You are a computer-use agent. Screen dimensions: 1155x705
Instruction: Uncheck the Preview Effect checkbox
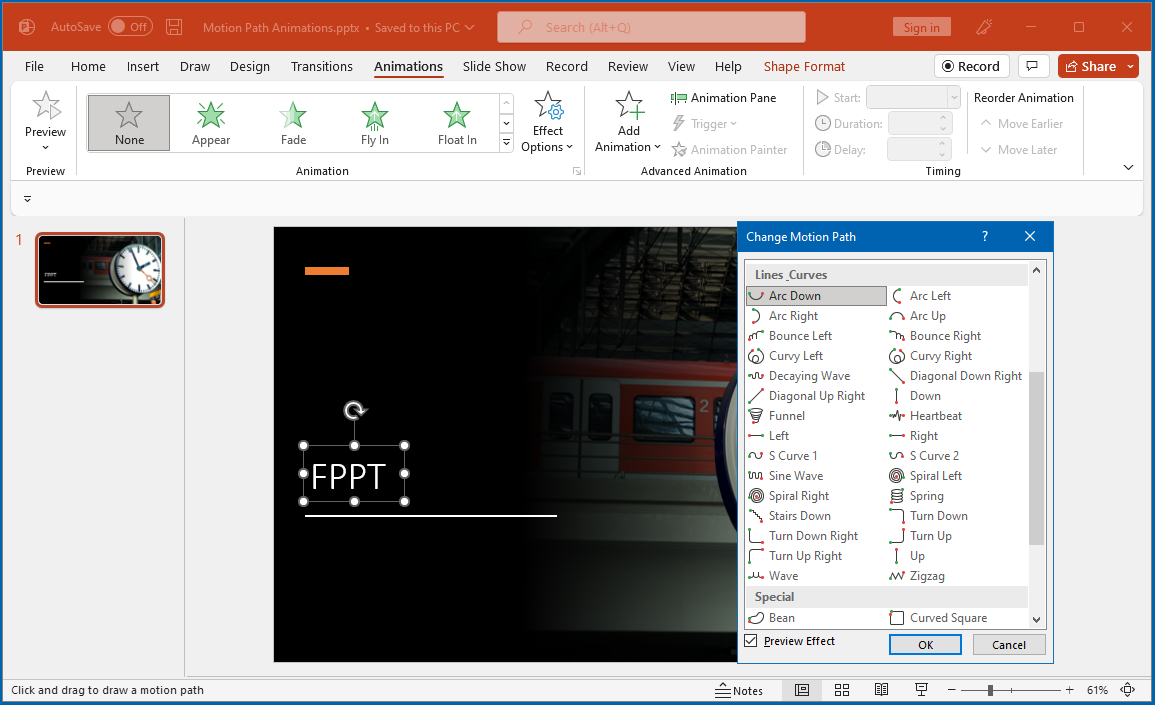pos(751,641)
